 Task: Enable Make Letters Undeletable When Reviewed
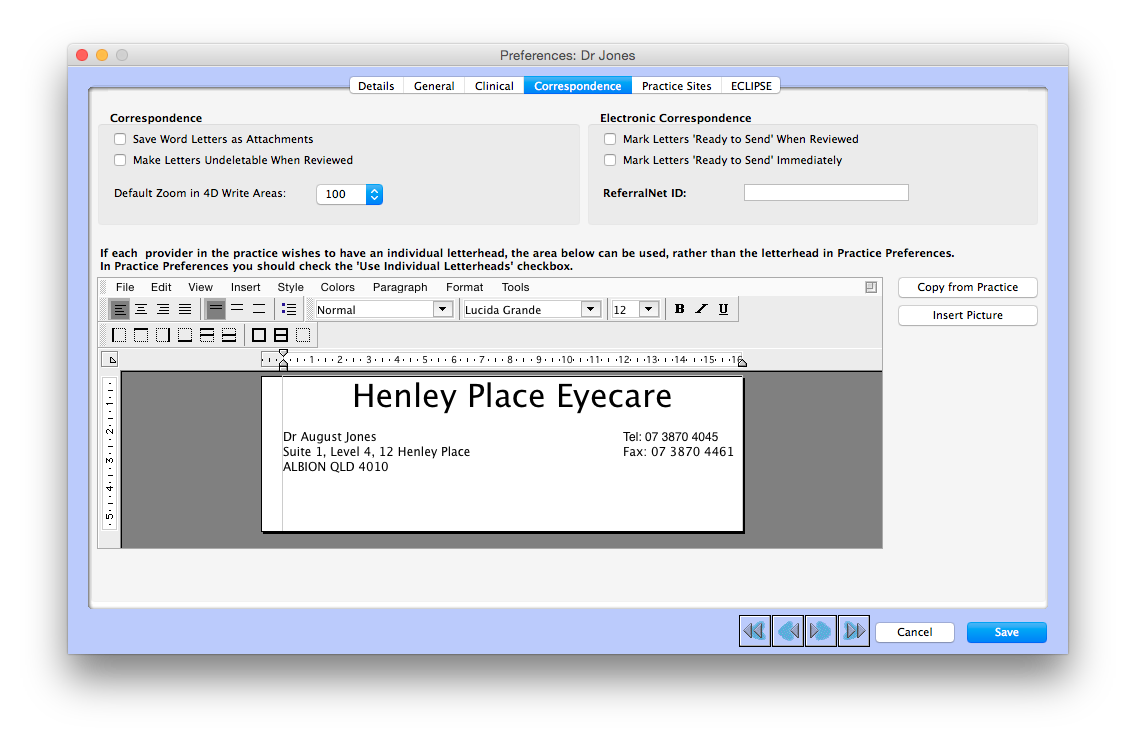(x=120, y=160)
